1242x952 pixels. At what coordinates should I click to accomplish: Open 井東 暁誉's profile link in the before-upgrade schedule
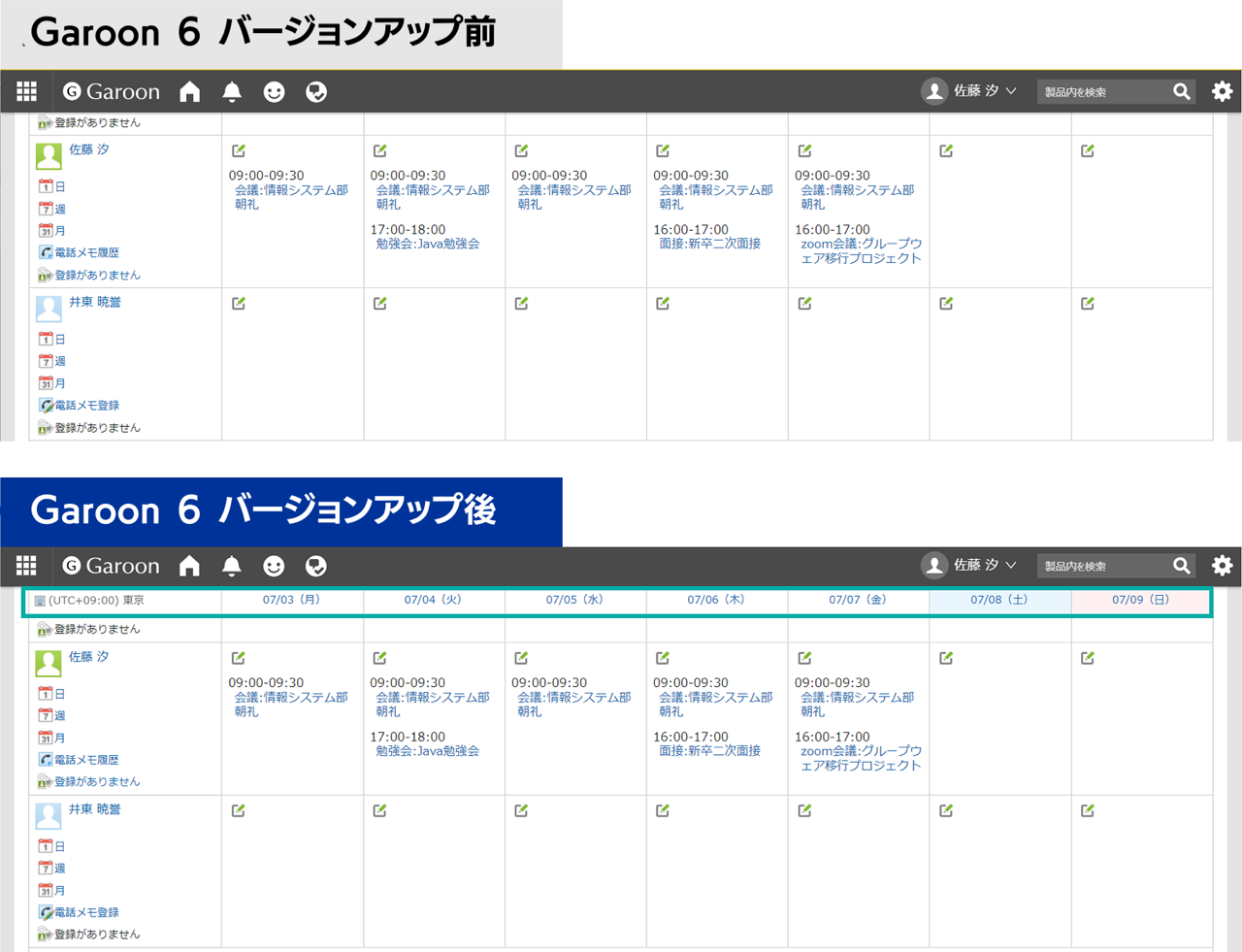tap(95, 302)
